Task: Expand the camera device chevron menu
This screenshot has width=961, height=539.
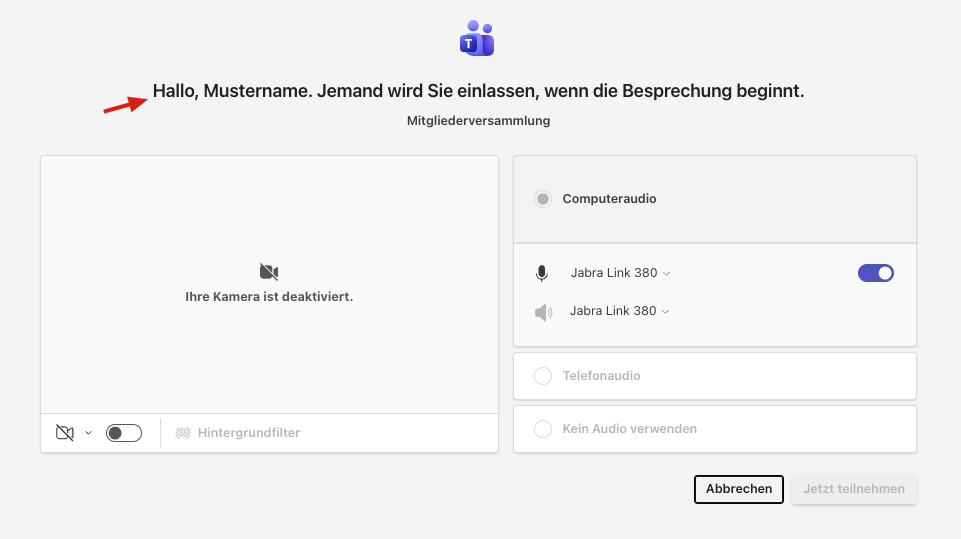Action: tap(88, 433)
